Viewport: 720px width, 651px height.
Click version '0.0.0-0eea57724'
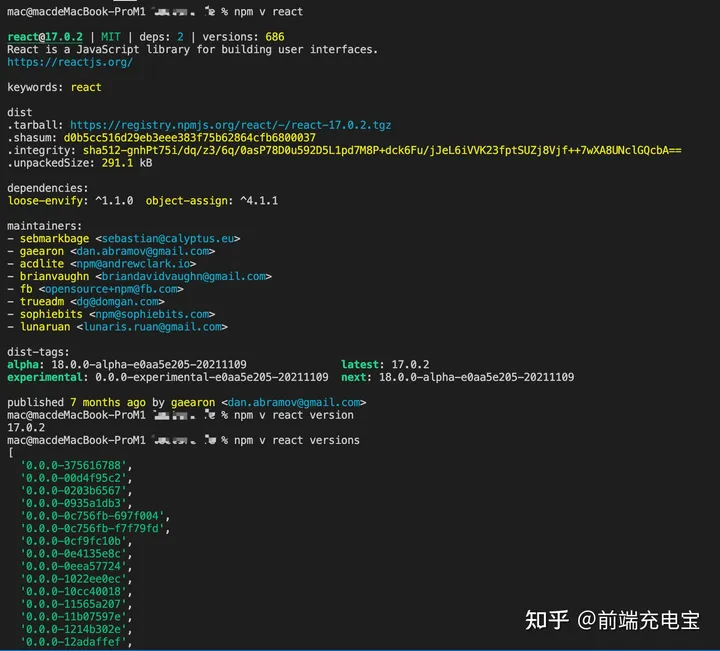[x=73, y=567]
